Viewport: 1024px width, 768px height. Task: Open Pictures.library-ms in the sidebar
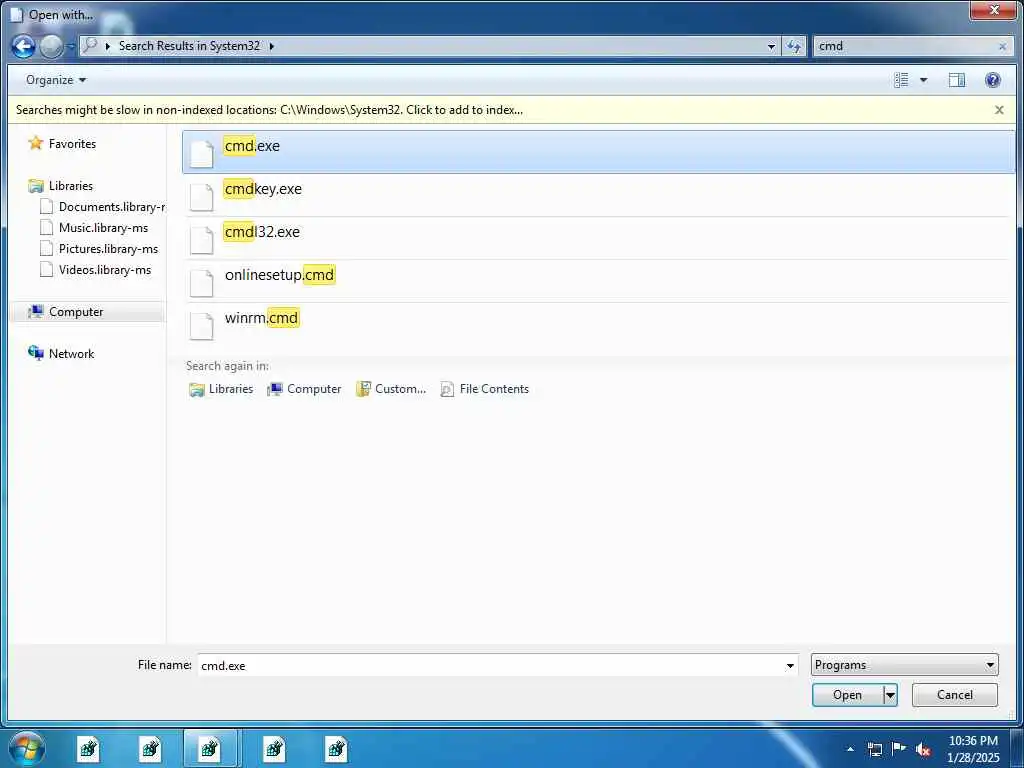pos(99,249)
